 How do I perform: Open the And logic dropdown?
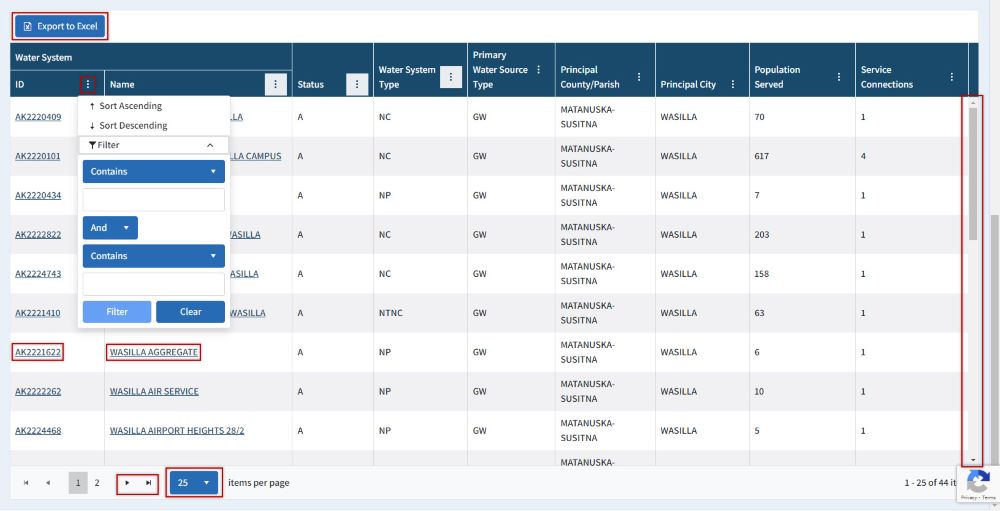pyautogui.click(x=110, y=228)
